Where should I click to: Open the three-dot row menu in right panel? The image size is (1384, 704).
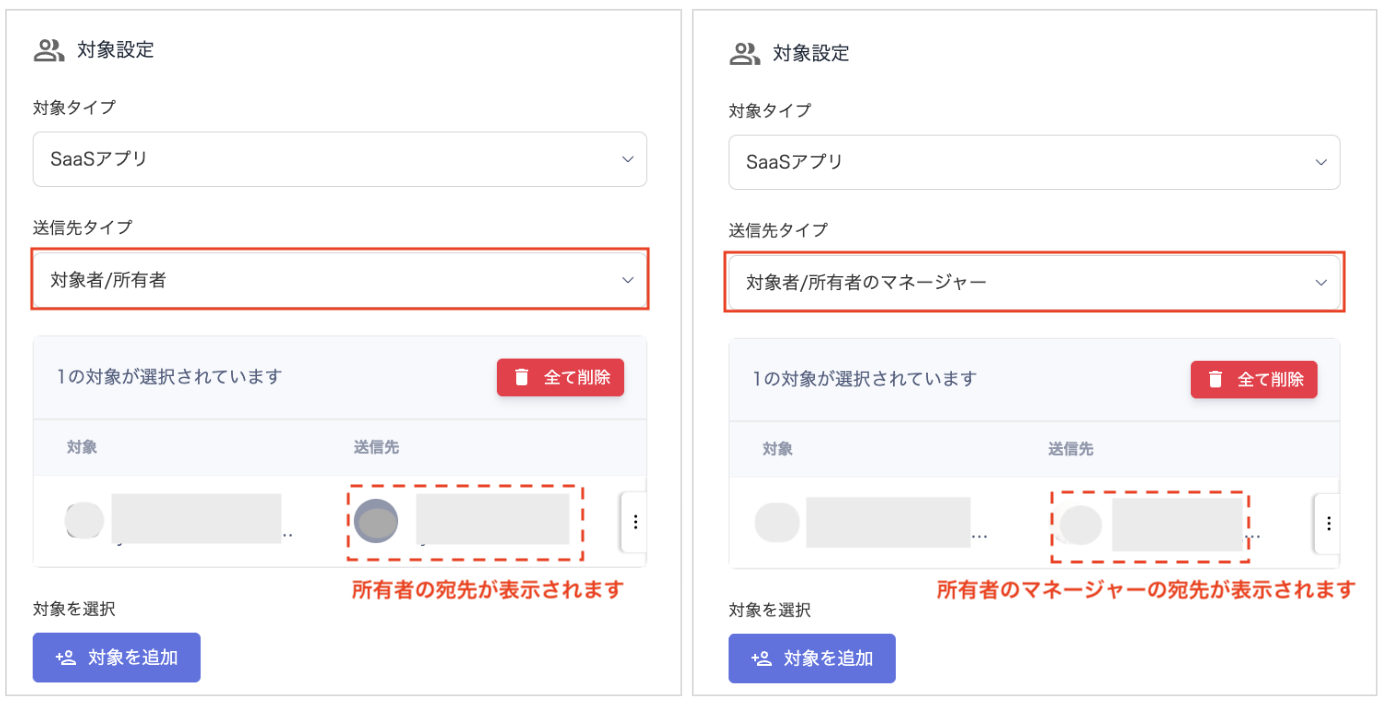coord(1328,523)
